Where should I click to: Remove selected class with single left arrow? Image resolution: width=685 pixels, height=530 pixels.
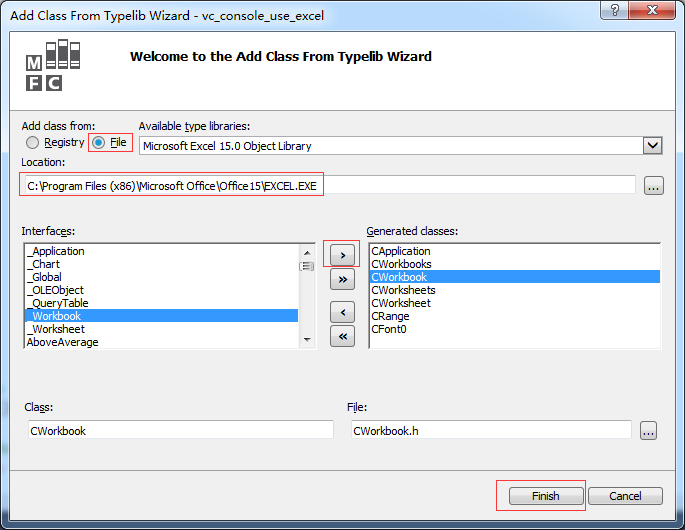pyautogui.click(x=342, y=312)
